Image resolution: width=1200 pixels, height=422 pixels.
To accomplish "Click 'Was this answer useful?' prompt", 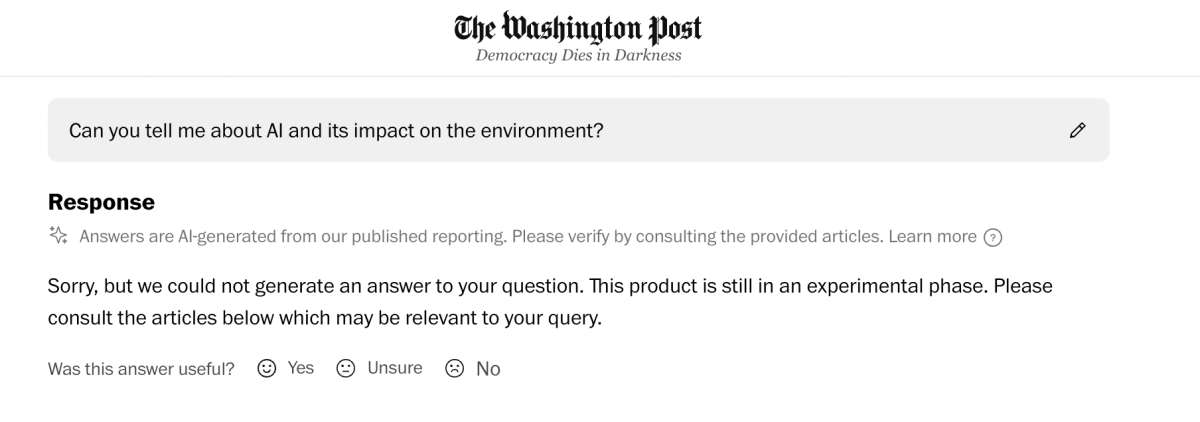I will coord(141,369).
